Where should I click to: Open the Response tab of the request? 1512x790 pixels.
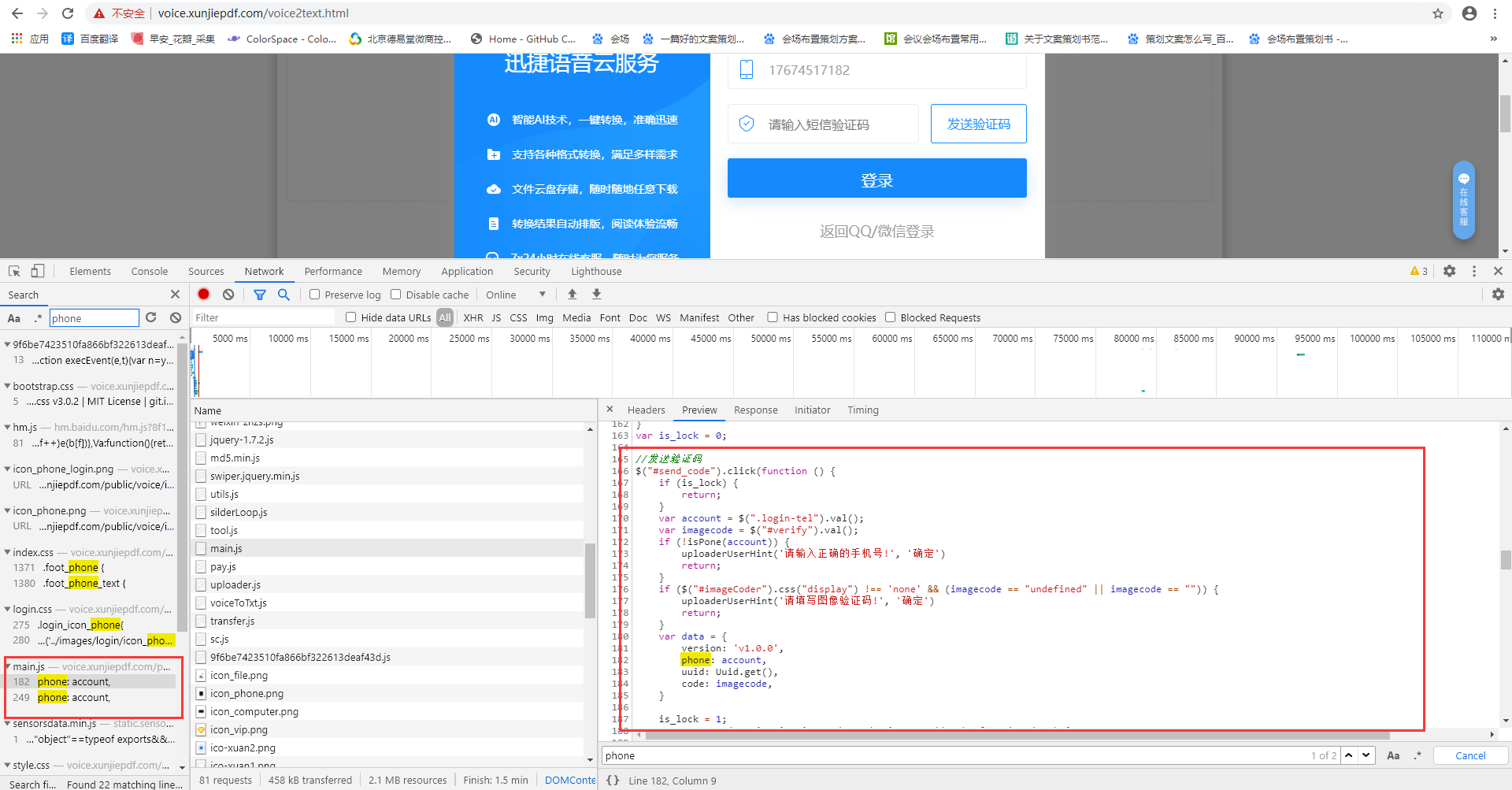(x=756, y=410)
